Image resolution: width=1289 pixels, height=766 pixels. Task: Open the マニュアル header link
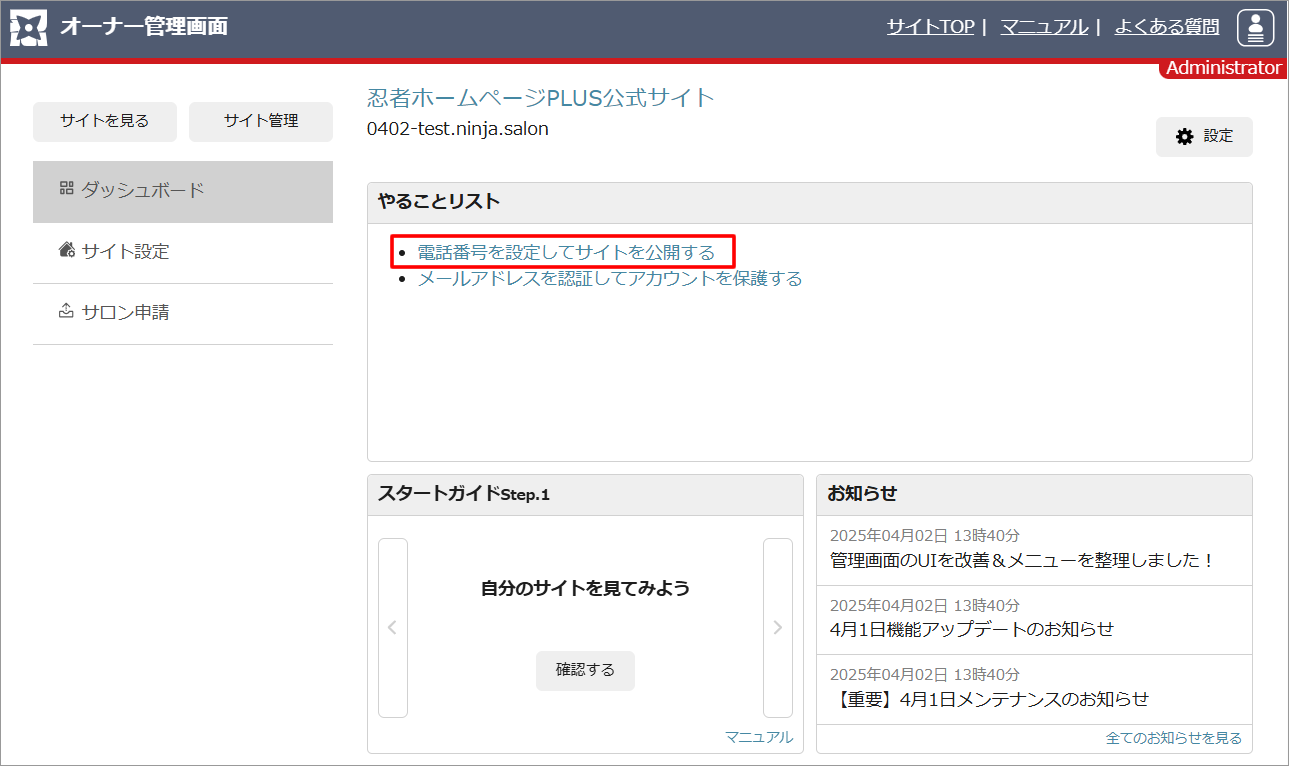(1043, 27)
